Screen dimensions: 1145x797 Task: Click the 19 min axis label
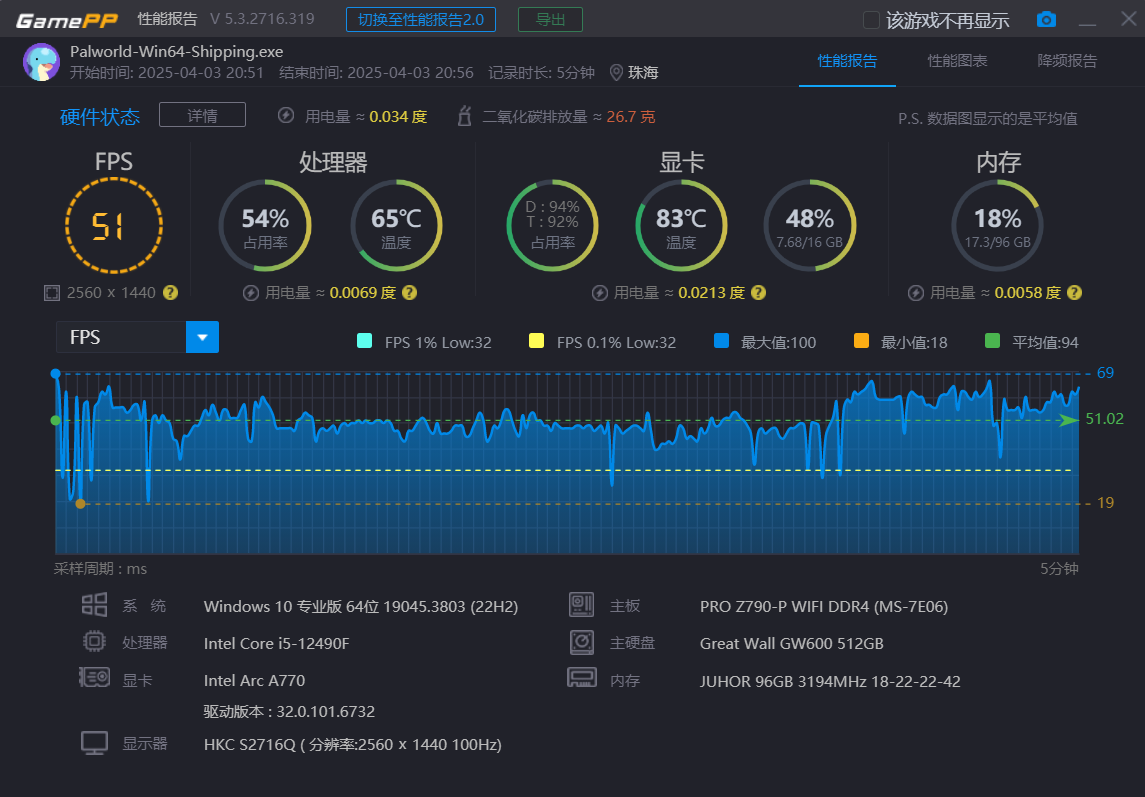coord(1106,503)
